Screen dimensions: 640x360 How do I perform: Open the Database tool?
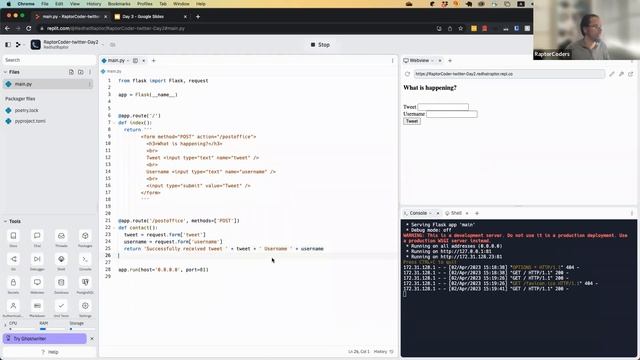(x=61, y=285)
